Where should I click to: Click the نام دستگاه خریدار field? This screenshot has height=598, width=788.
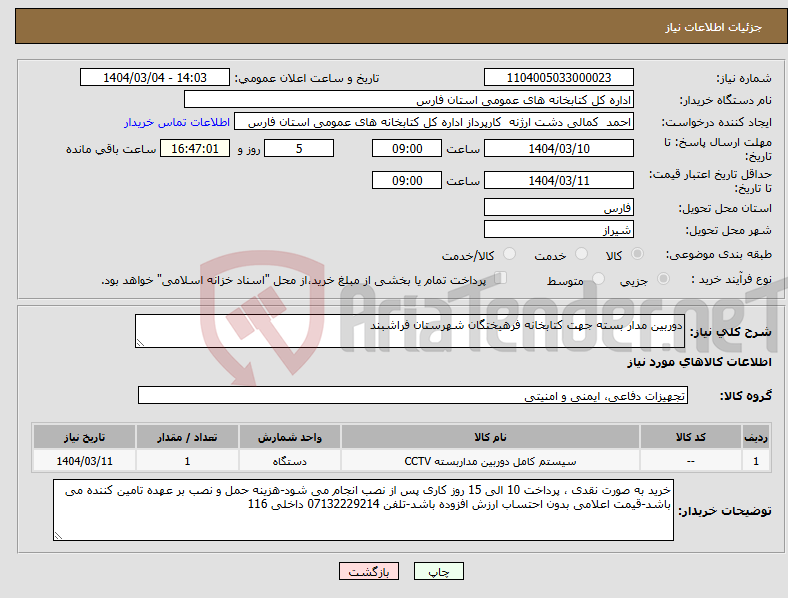point(409,99)
